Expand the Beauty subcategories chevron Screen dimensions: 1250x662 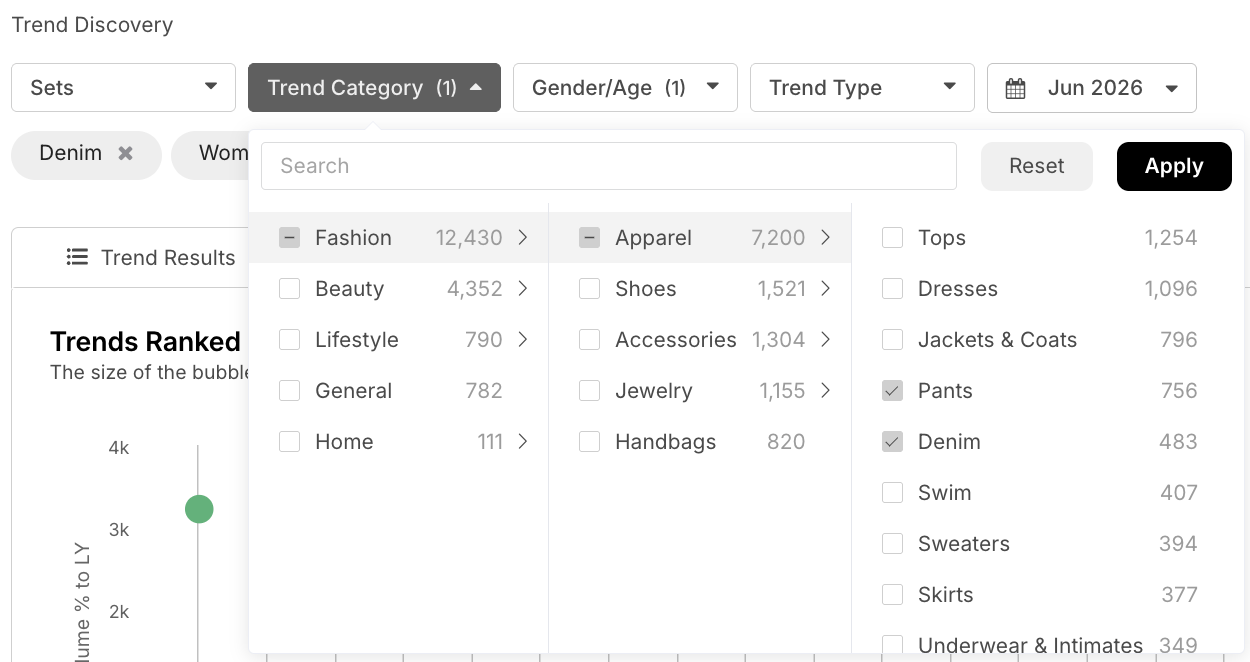pyautogui.click(x=523, y=289)
